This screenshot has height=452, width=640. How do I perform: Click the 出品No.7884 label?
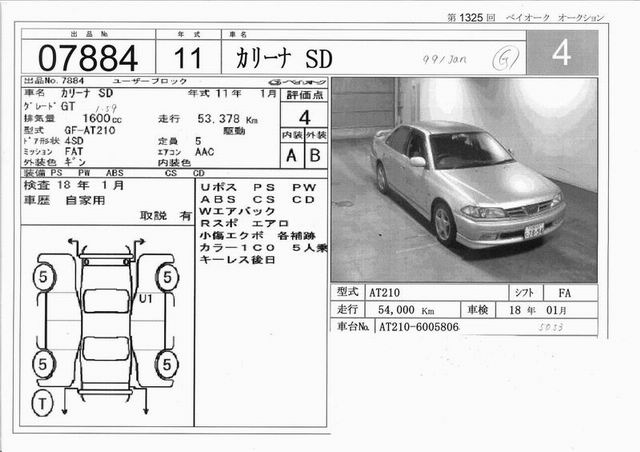pos(54,81)
